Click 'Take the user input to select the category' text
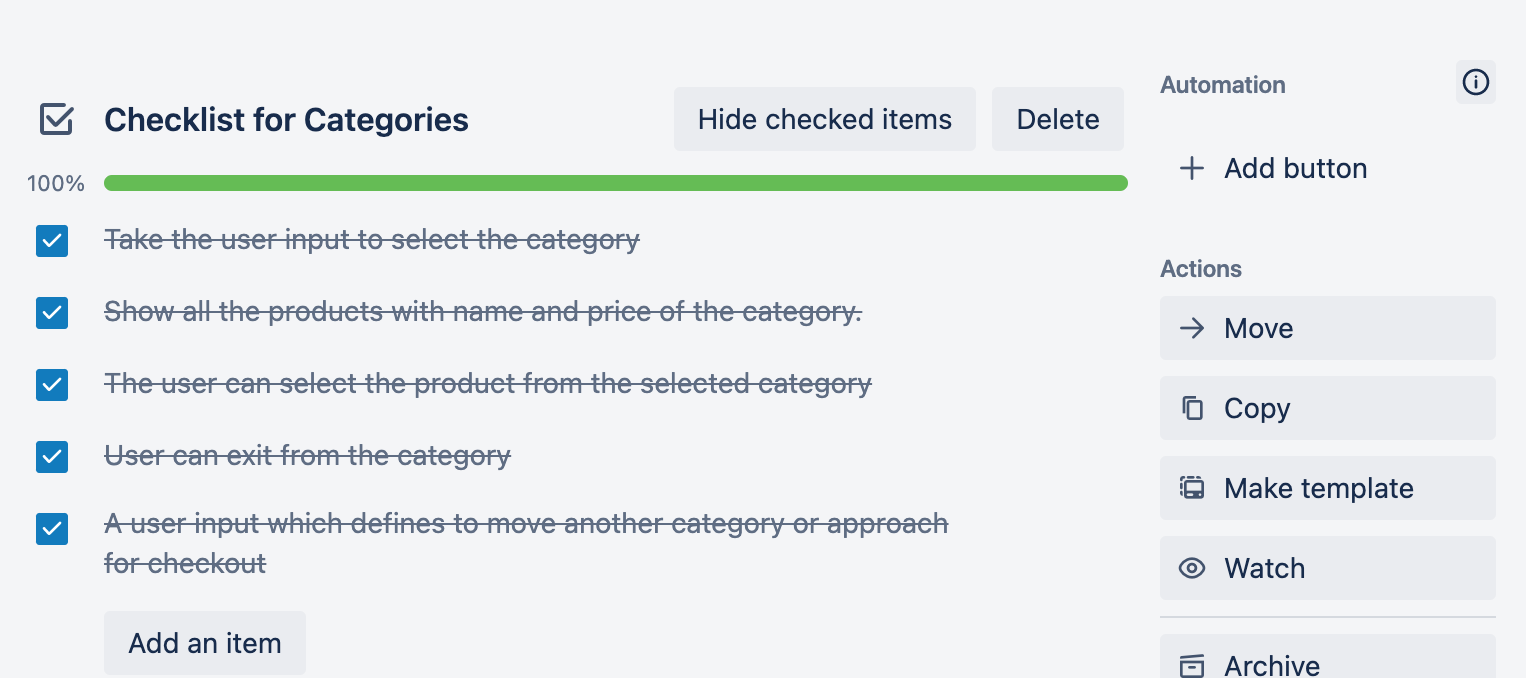 tap(371, 240)
